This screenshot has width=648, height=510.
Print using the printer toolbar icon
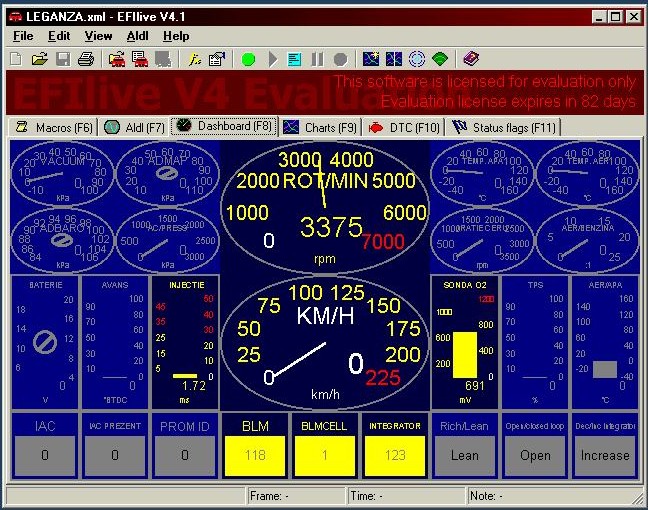[x=86, y=59]
